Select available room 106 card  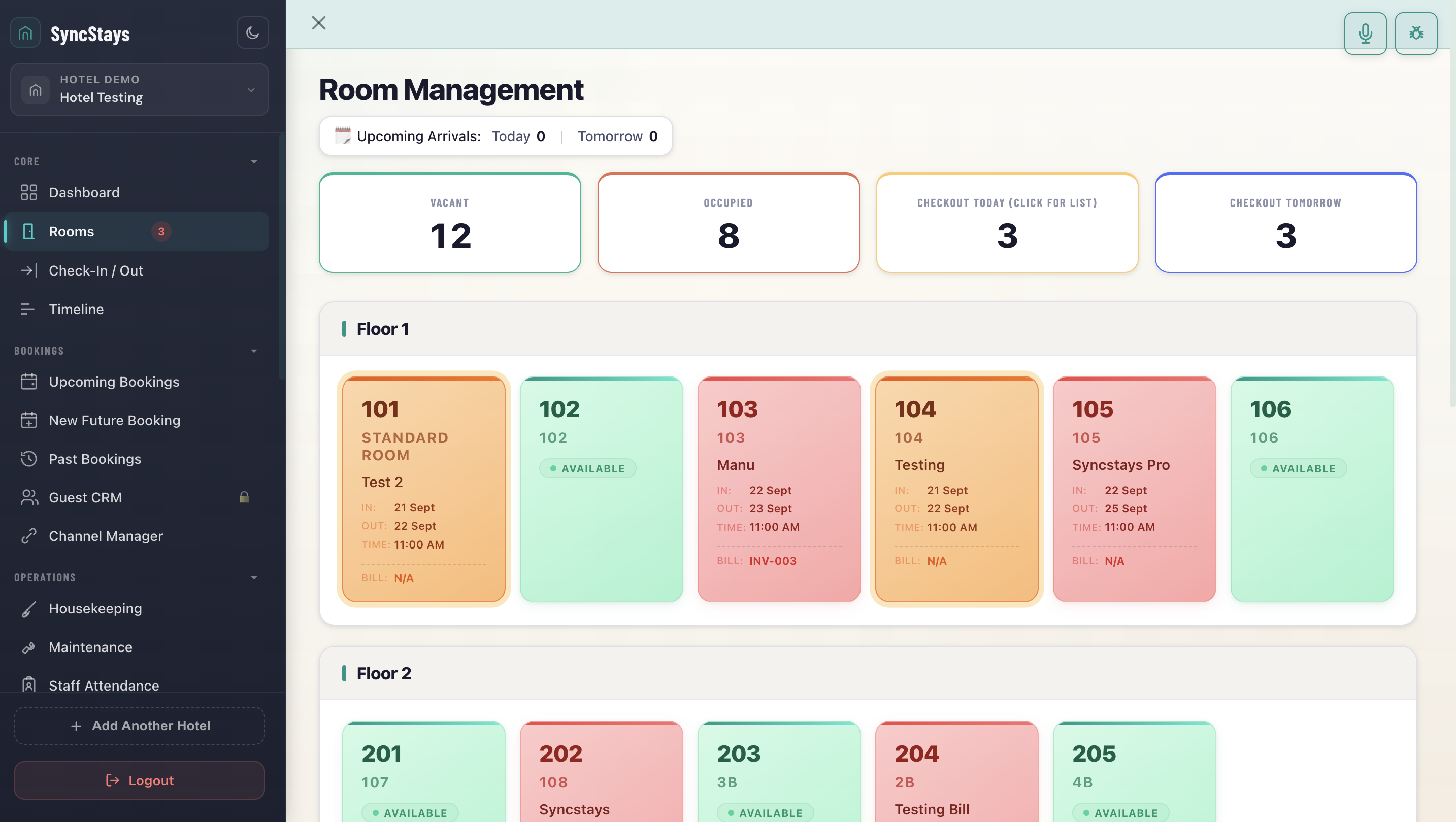(x=1312, y=489)
